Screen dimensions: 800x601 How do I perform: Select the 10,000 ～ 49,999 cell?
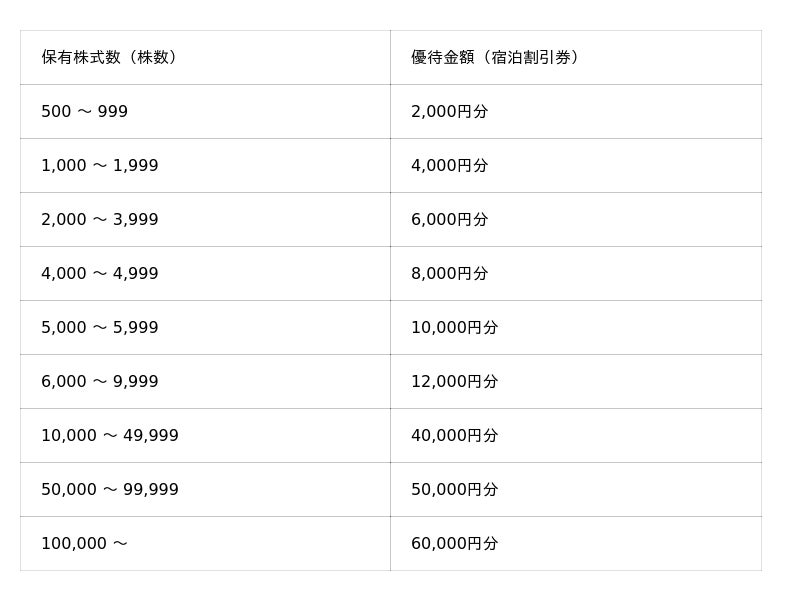coord(110,436)
